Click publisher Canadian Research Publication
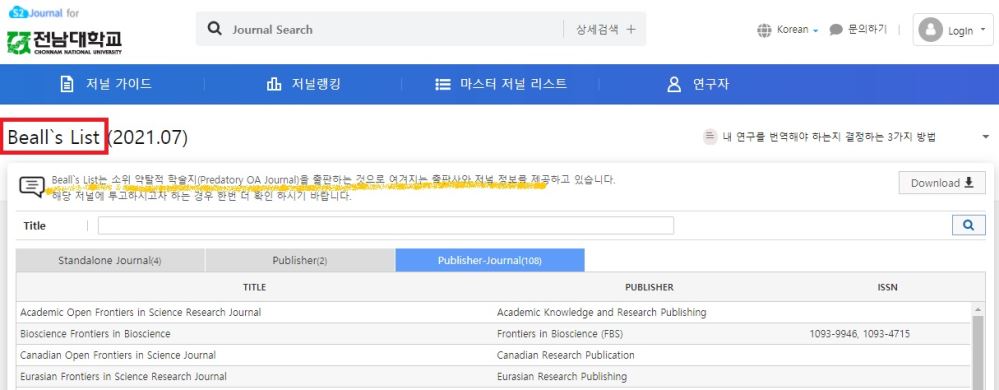 [566, 355]
